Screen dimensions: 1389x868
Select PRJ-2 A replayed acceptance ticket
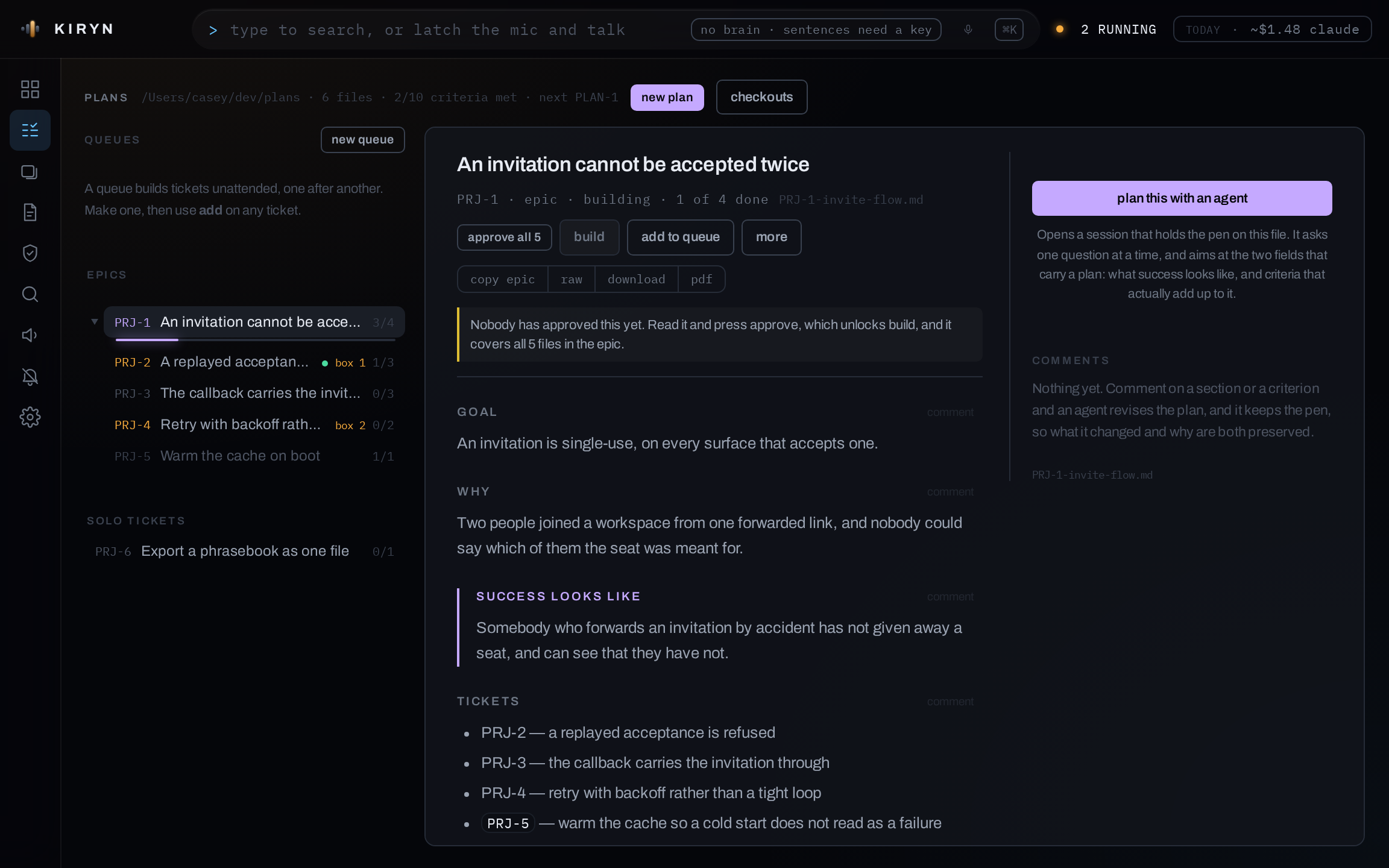pyautogui.click(x=254, y=362)
